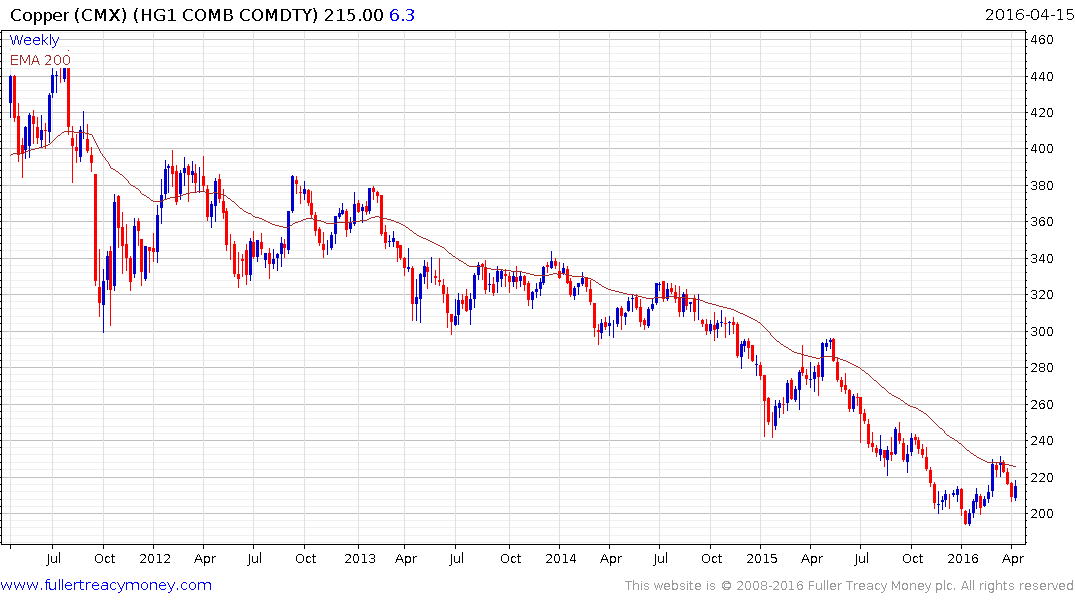
Task: Click the 2013 year label on time axis
Action: 360,558
